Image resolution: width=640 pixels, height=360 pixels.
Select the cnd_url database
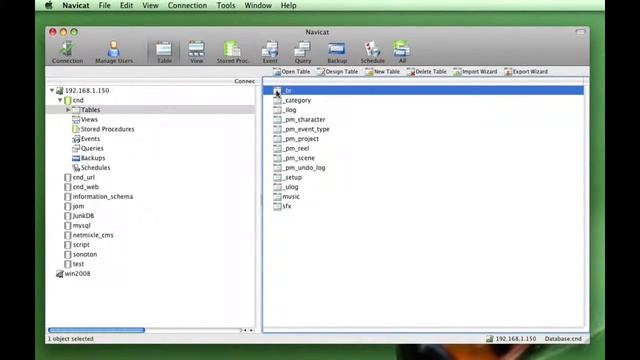click(x=79, y=178)
